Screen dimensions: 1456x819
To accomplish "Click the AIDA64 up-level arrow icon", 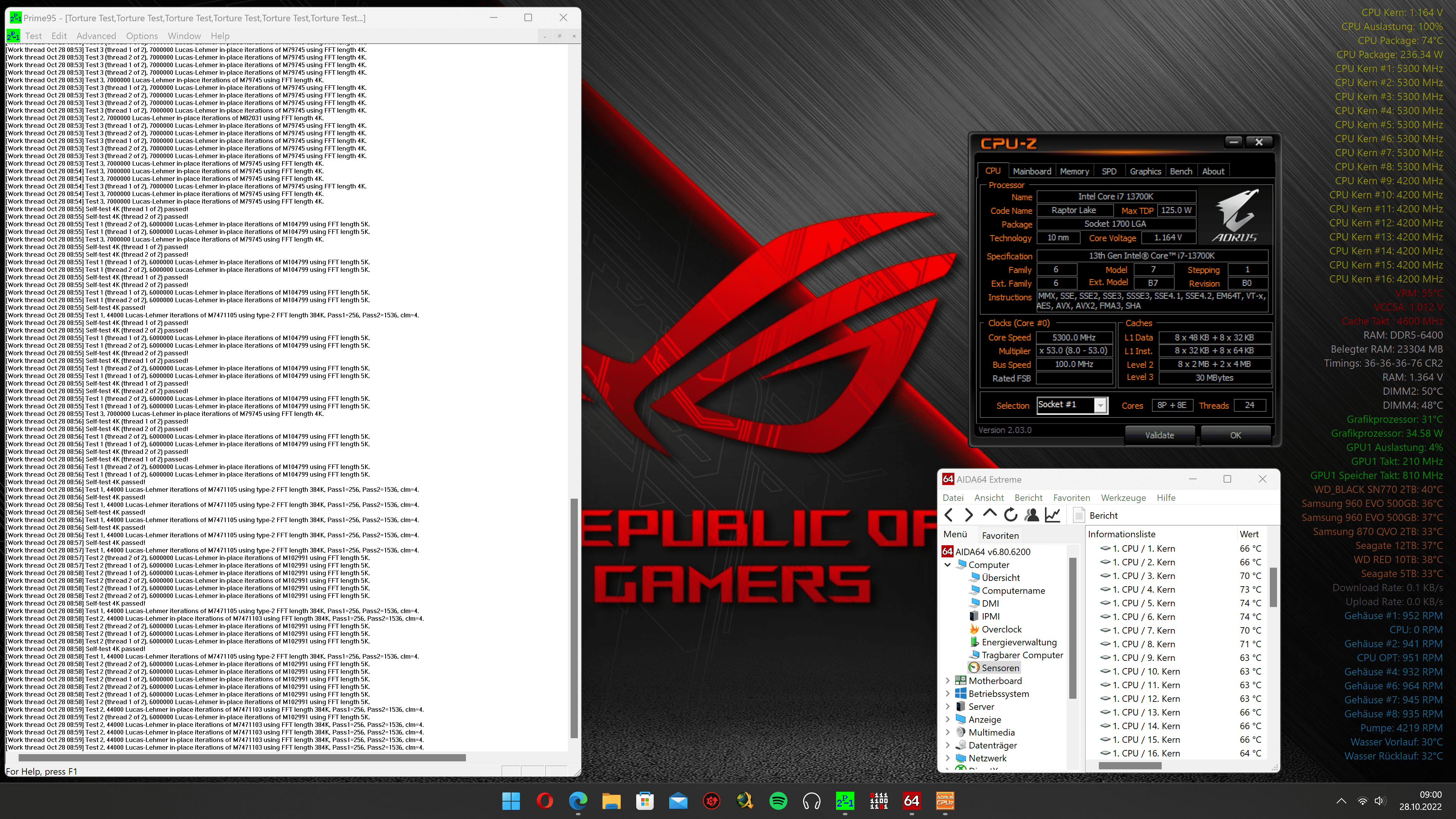I will [x=990, y=514].
